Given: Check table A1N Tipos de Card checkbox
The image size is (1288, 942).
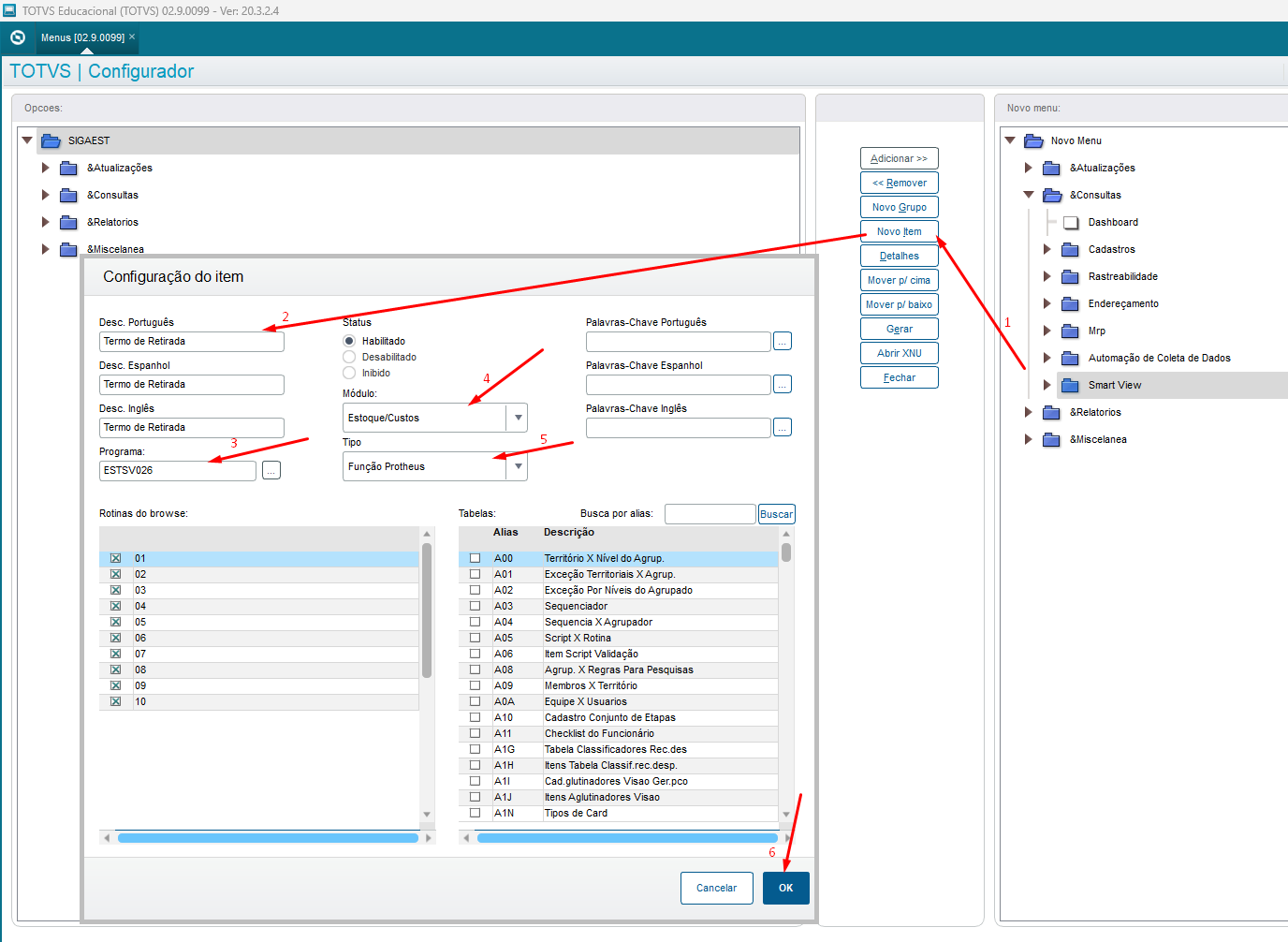Looking at the screenshot, I should 475,813.
